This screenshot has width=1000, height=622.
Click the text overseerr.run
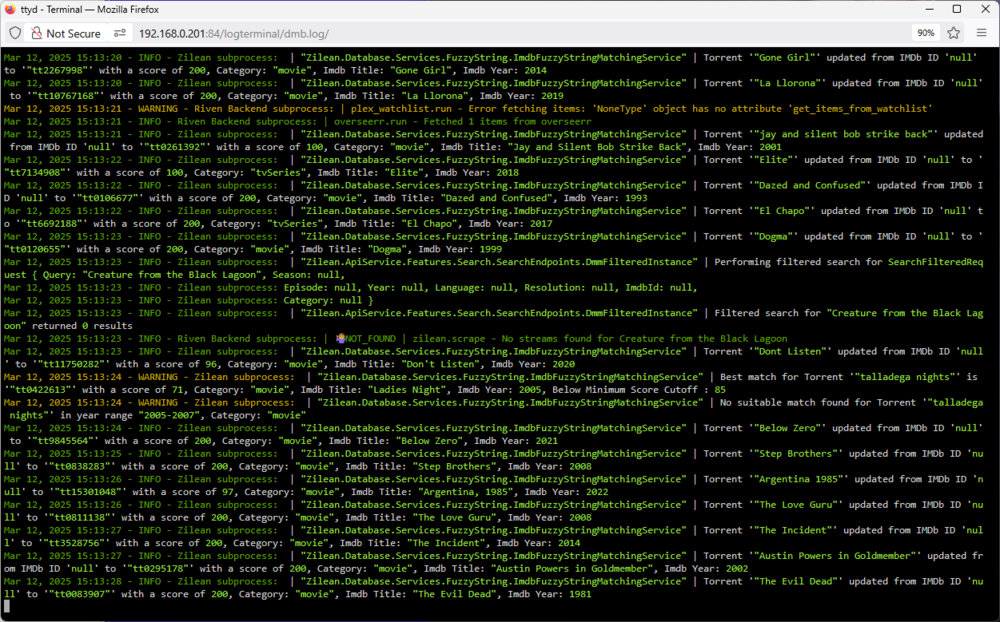coord(370,121)
